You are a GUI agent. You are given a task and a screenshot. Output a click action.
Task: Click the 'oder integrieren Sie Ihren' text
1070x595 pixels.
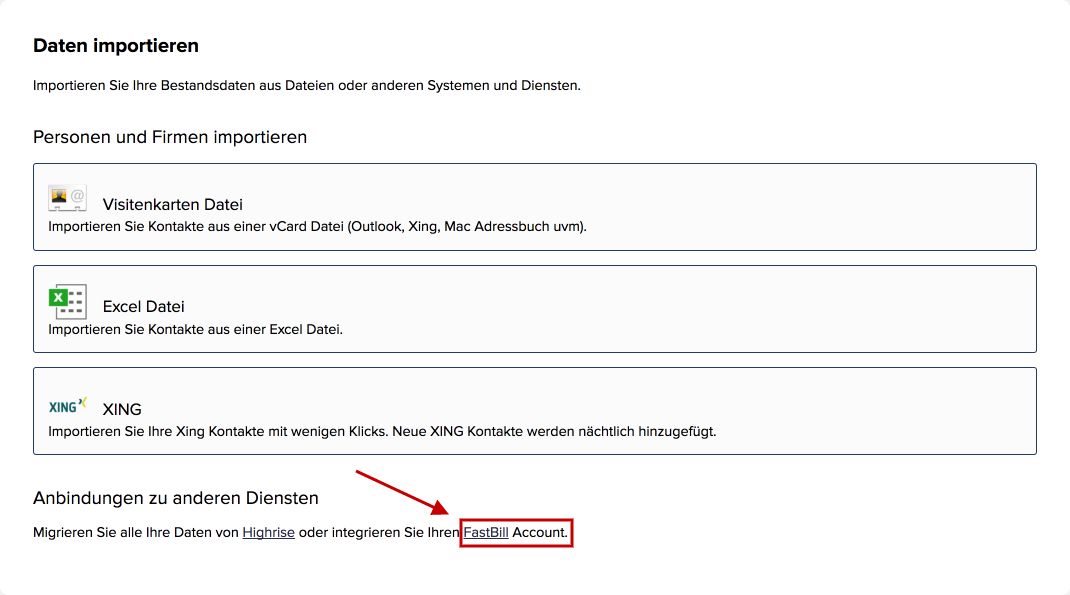(379, 532)
